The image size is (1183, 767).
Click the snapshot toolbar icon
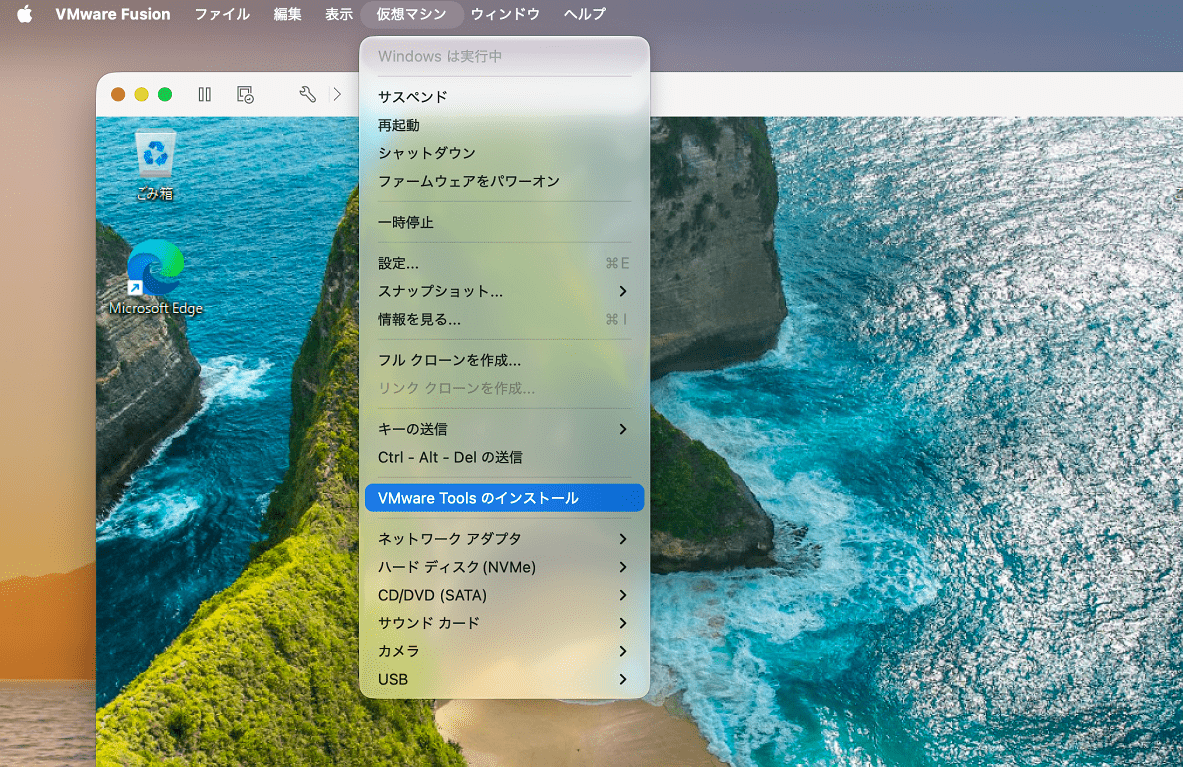point(245,94)
